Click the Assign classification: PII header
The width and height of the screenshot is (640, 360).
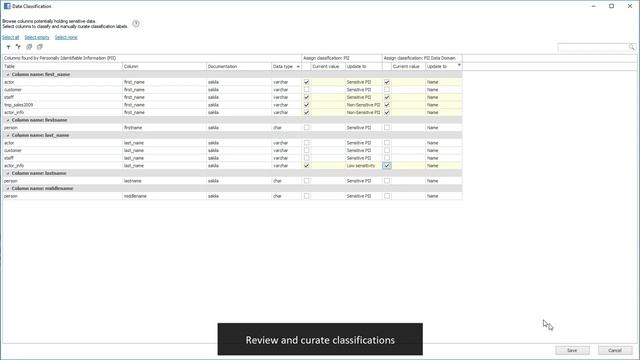(342, 58)
